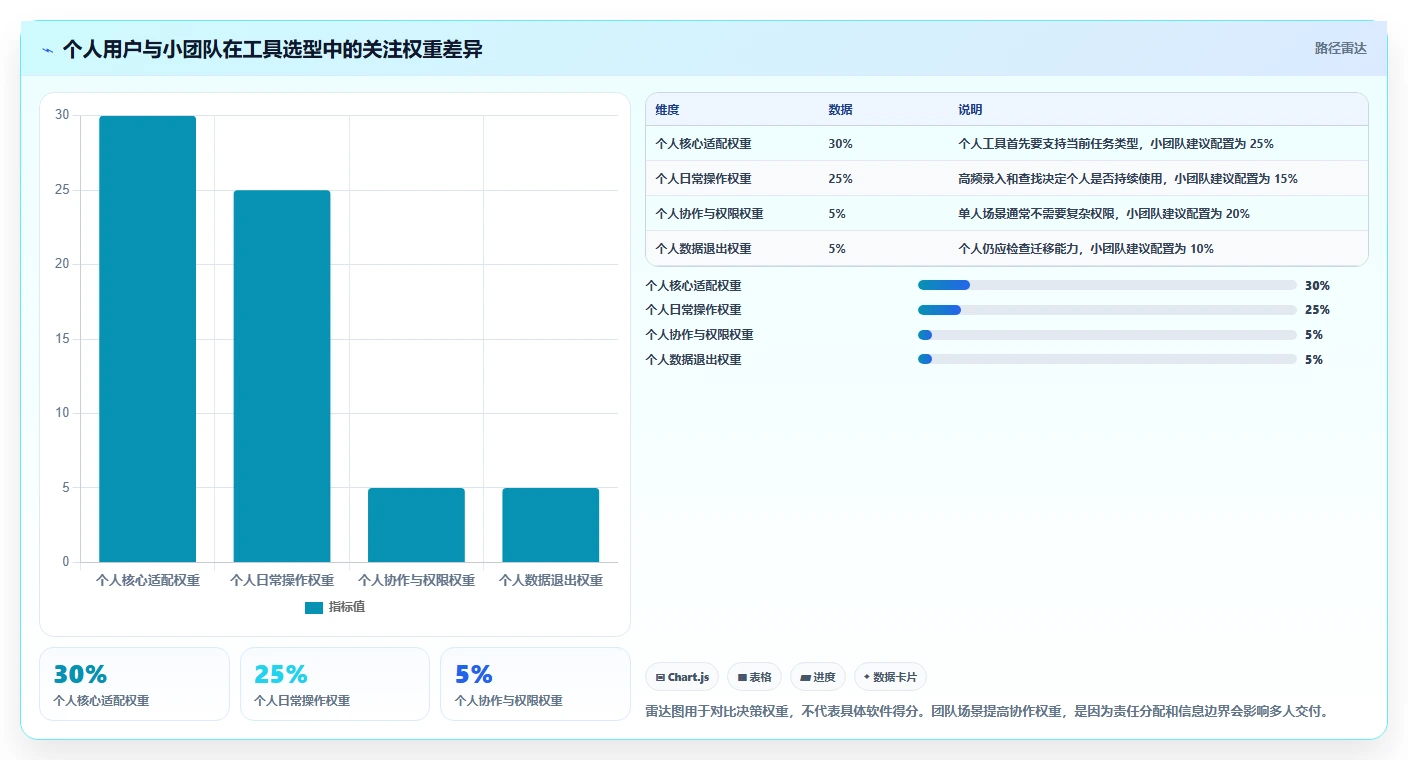The height and width of the screenshot is (760, 1408).
Task: Click the 个人数据退出权重 progress bar at 5%
Action: coord(1107,360)
